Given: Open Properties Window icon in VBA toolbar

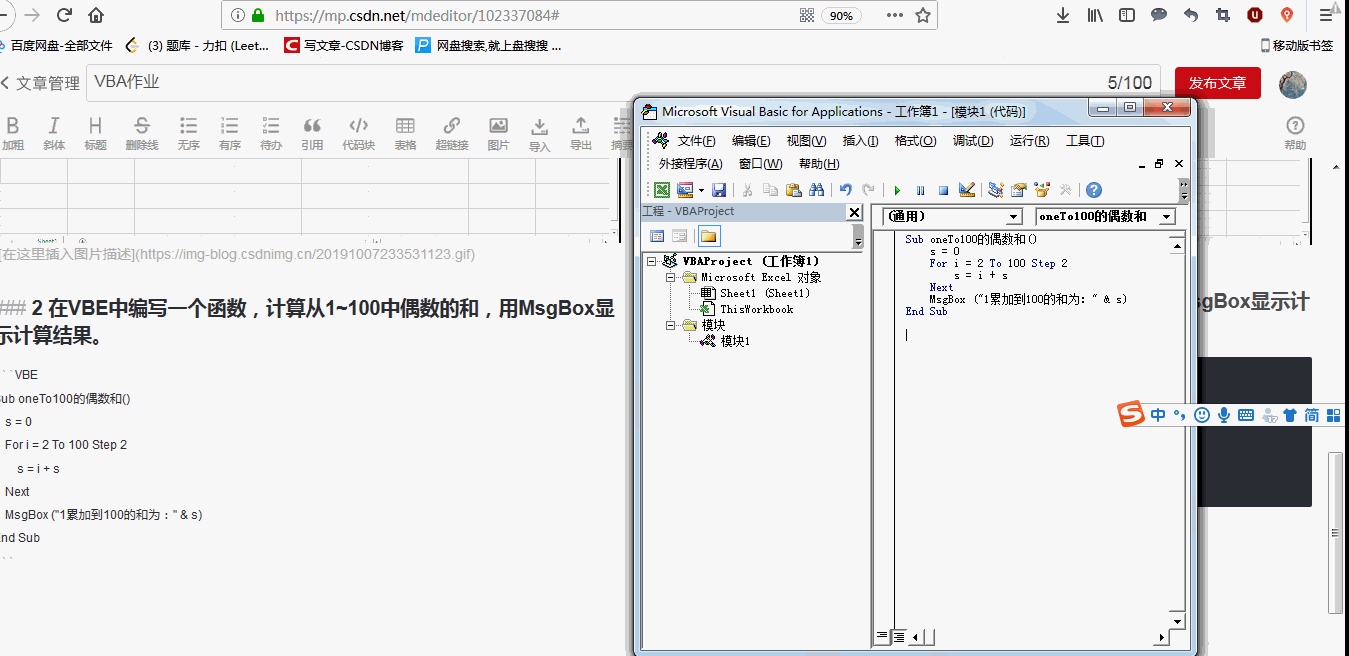Looking at the screenshot, I should (1019, 190).
